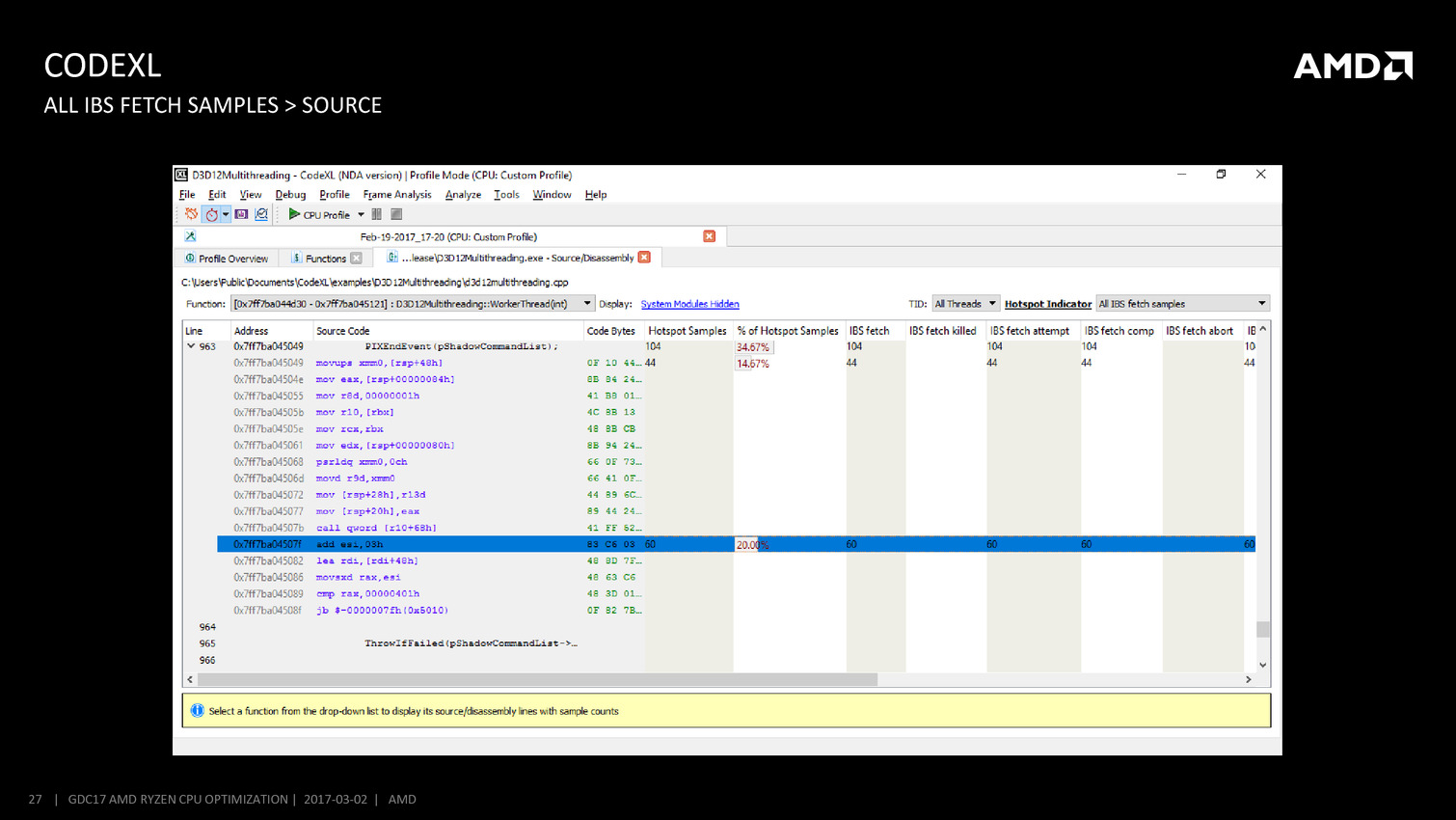Viewport: 1456px width, 820px height.
Task: Start profiling with the green play button
Action: tap(294, 214)
